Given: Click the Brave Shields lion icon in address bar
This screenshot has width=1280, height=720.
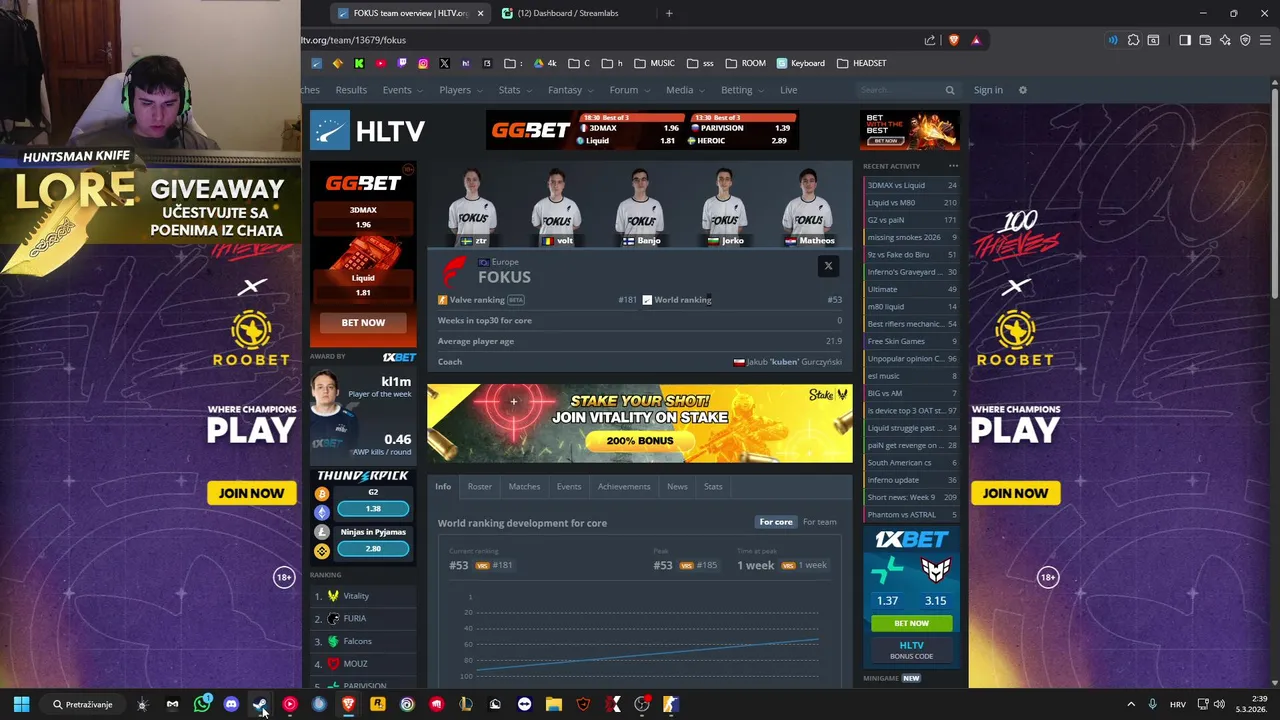Looking at the screenshot, I should tap(953, 40).
